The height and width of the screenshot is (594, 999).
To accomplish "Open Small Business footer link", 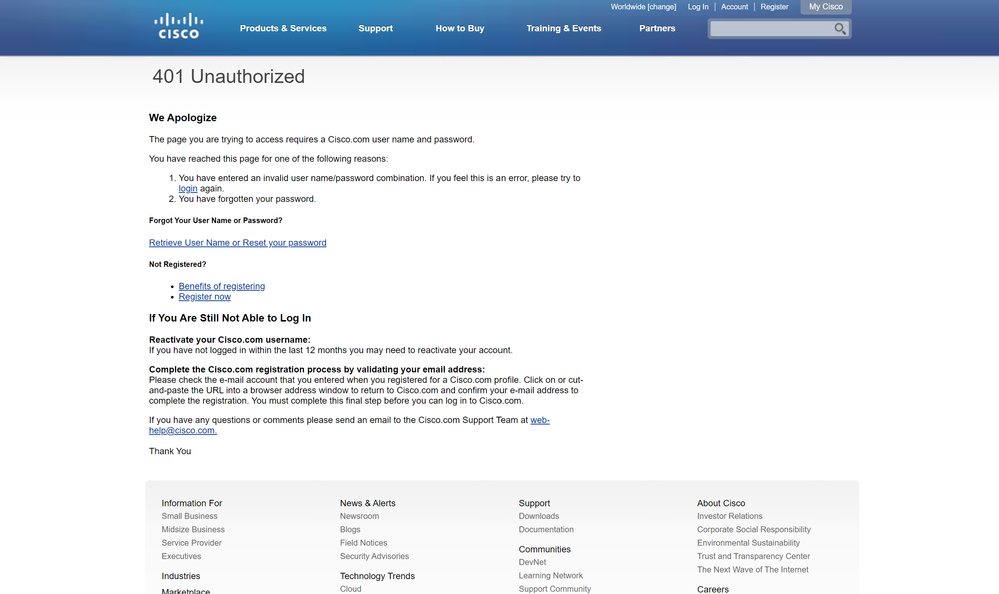I will pos(189,516).
